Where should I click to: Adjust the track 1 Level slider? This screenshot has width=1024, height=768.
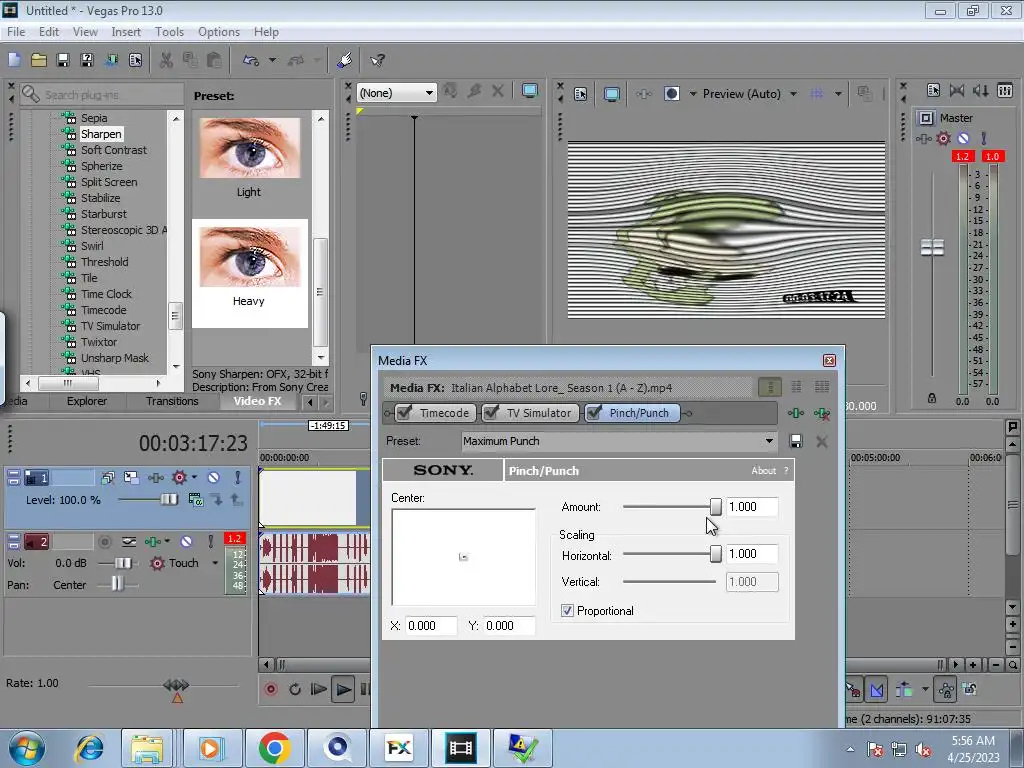click(168, 500)
